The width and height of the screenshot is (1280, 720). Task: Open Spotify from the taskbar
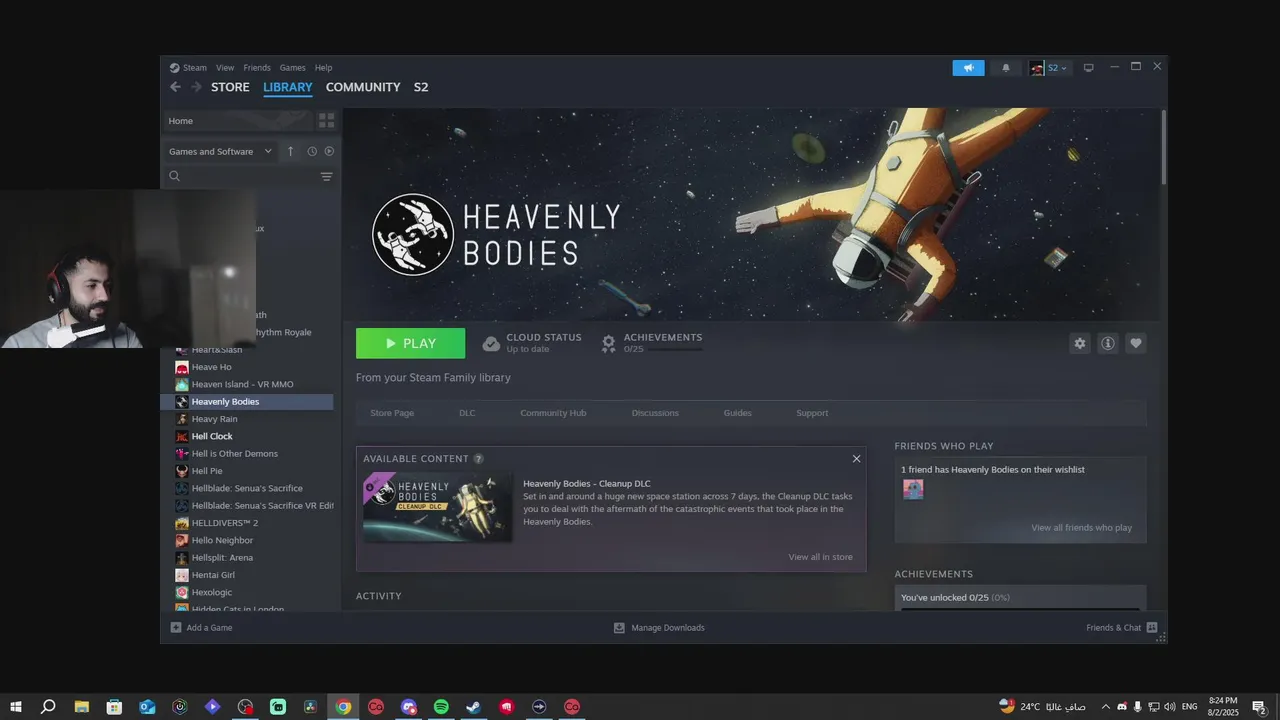[441, 707]
